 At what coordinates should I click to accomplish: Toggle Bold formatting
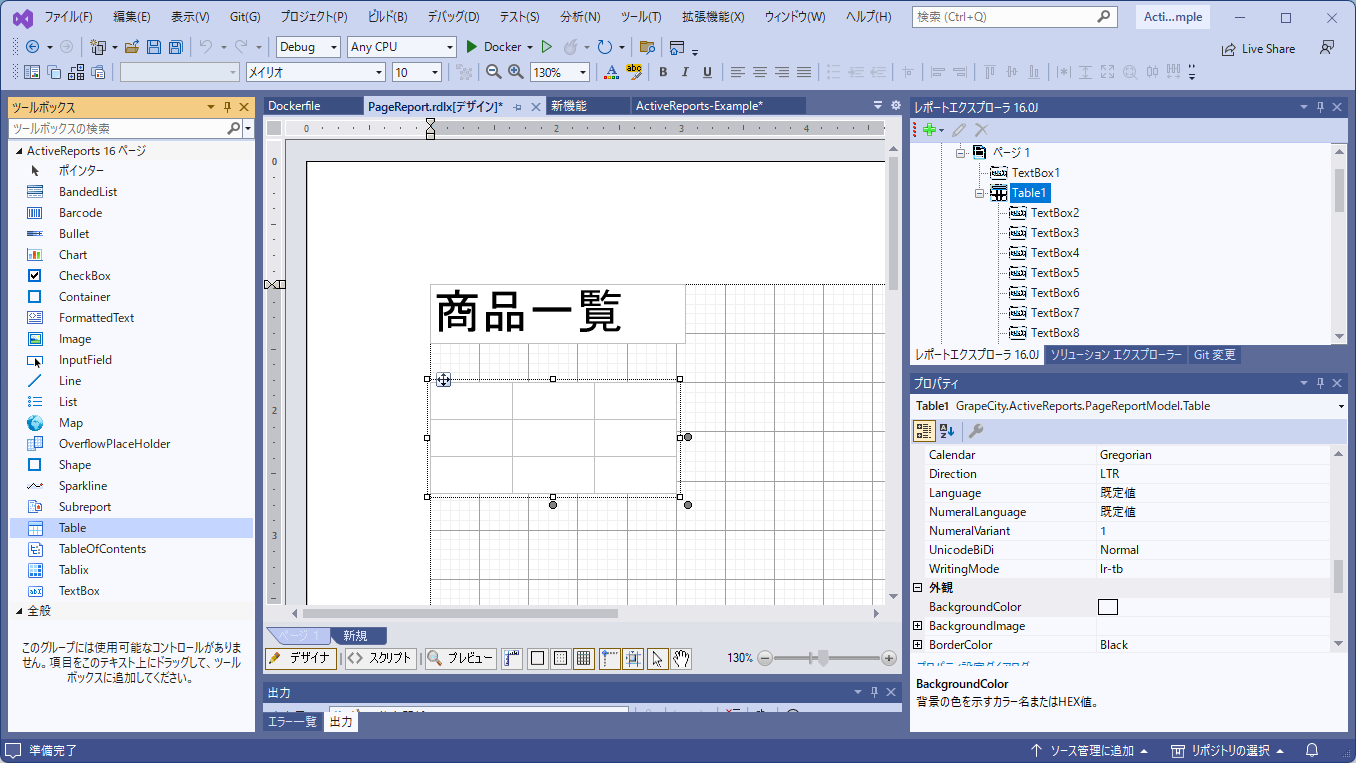[663, 72]
